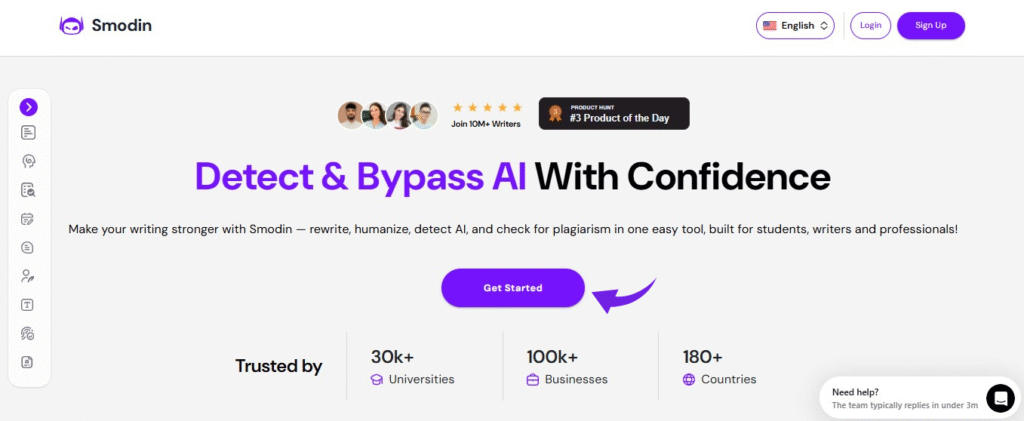
Task: Click the fingerprint sidebar icon
Action: pyautogui.click(x=28, y=333)
